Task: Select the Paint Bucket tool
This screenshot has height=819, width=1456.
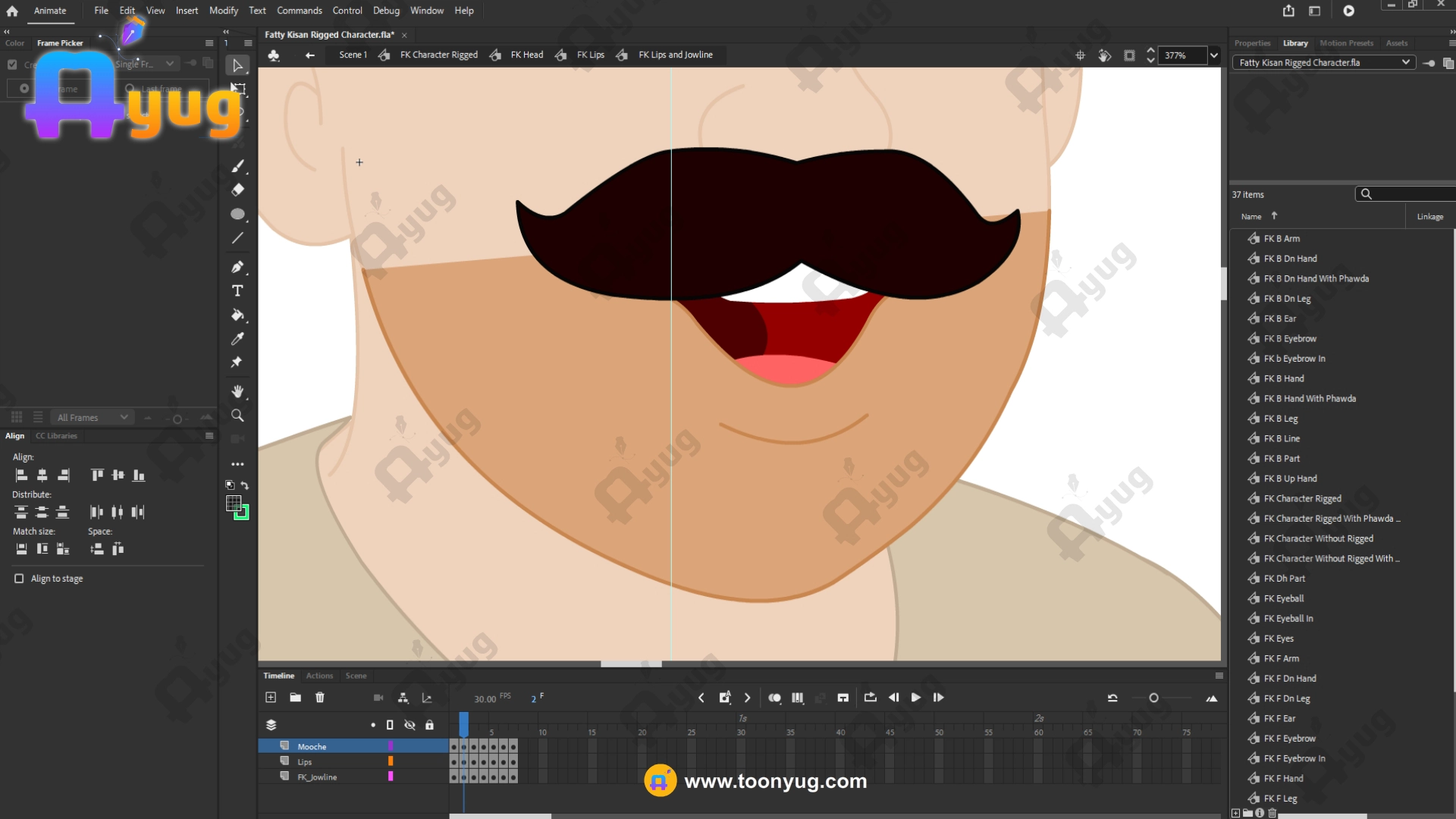Action: tap(237, 315)
